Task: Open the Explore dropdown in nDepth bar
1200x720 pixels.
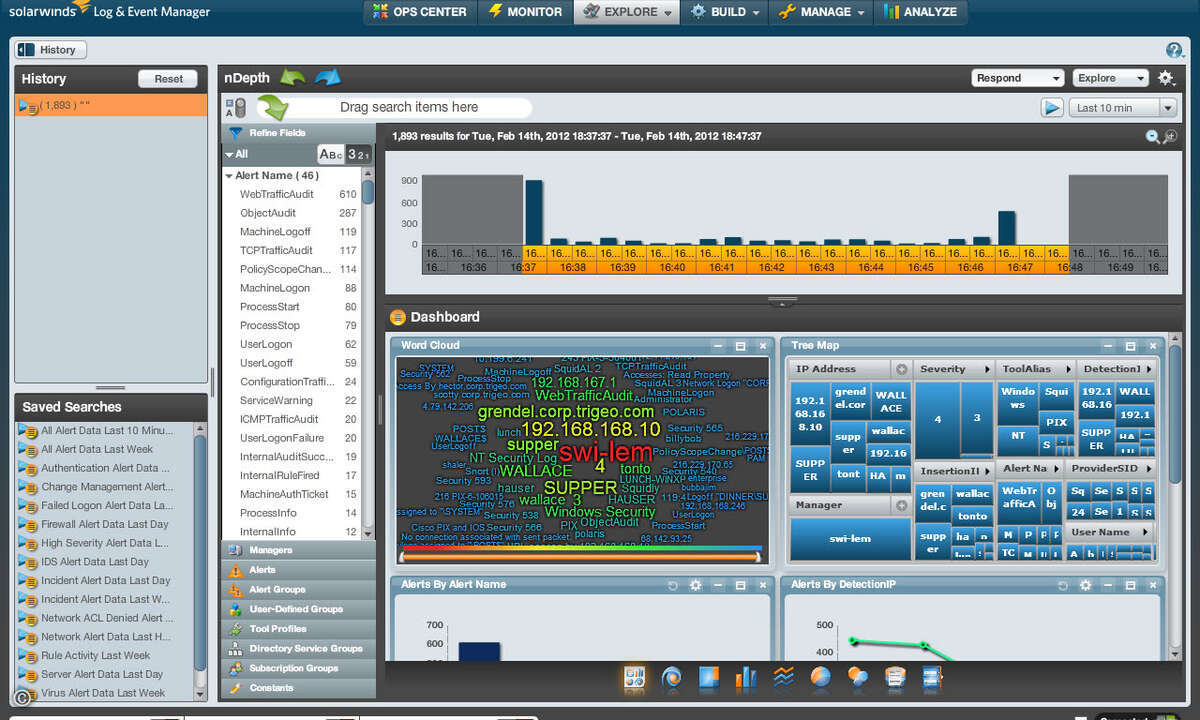Action: [x=1111, y=78]
